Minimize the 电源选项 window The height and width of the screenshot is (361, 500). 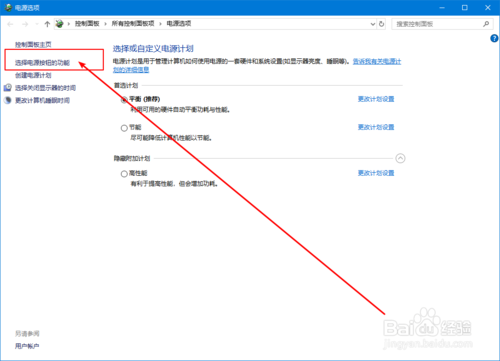point(442,7)
